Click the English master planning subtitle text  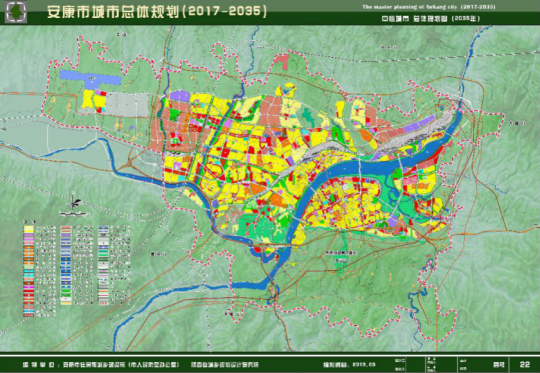point(428,7)
